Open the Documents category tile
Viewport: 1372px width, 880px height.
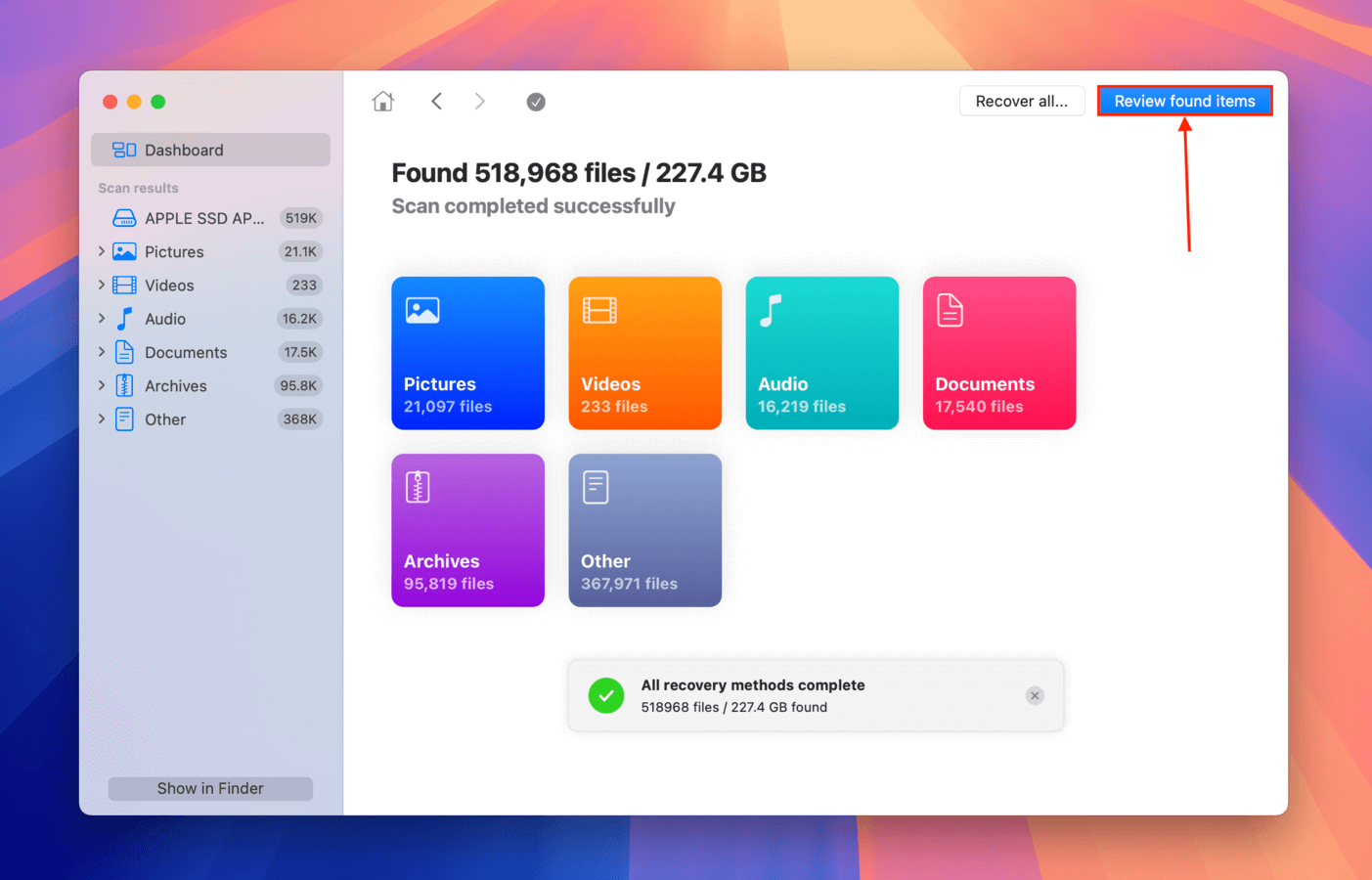click(x=998, y=353)
